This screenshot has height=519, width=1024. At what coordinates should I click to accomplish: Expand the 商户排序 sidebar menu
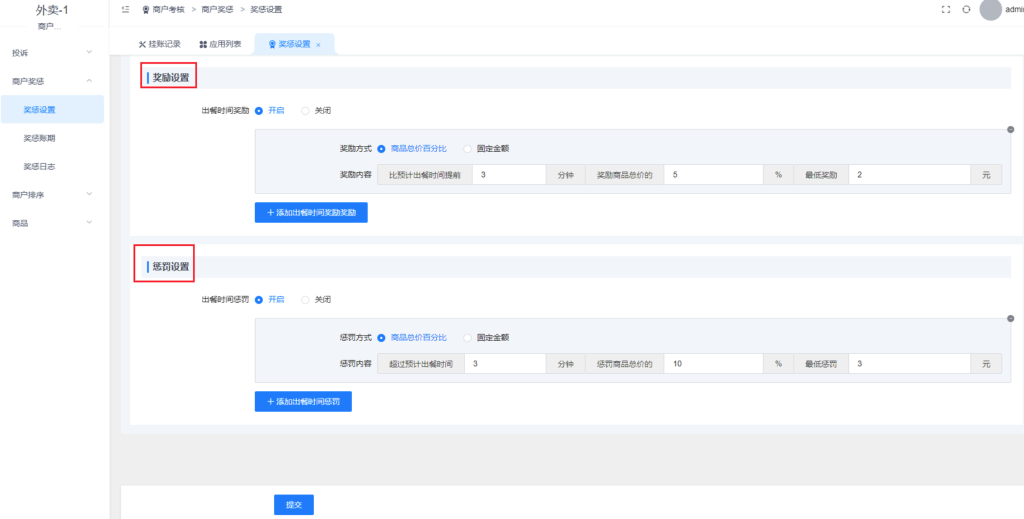(x=53, y=195)
